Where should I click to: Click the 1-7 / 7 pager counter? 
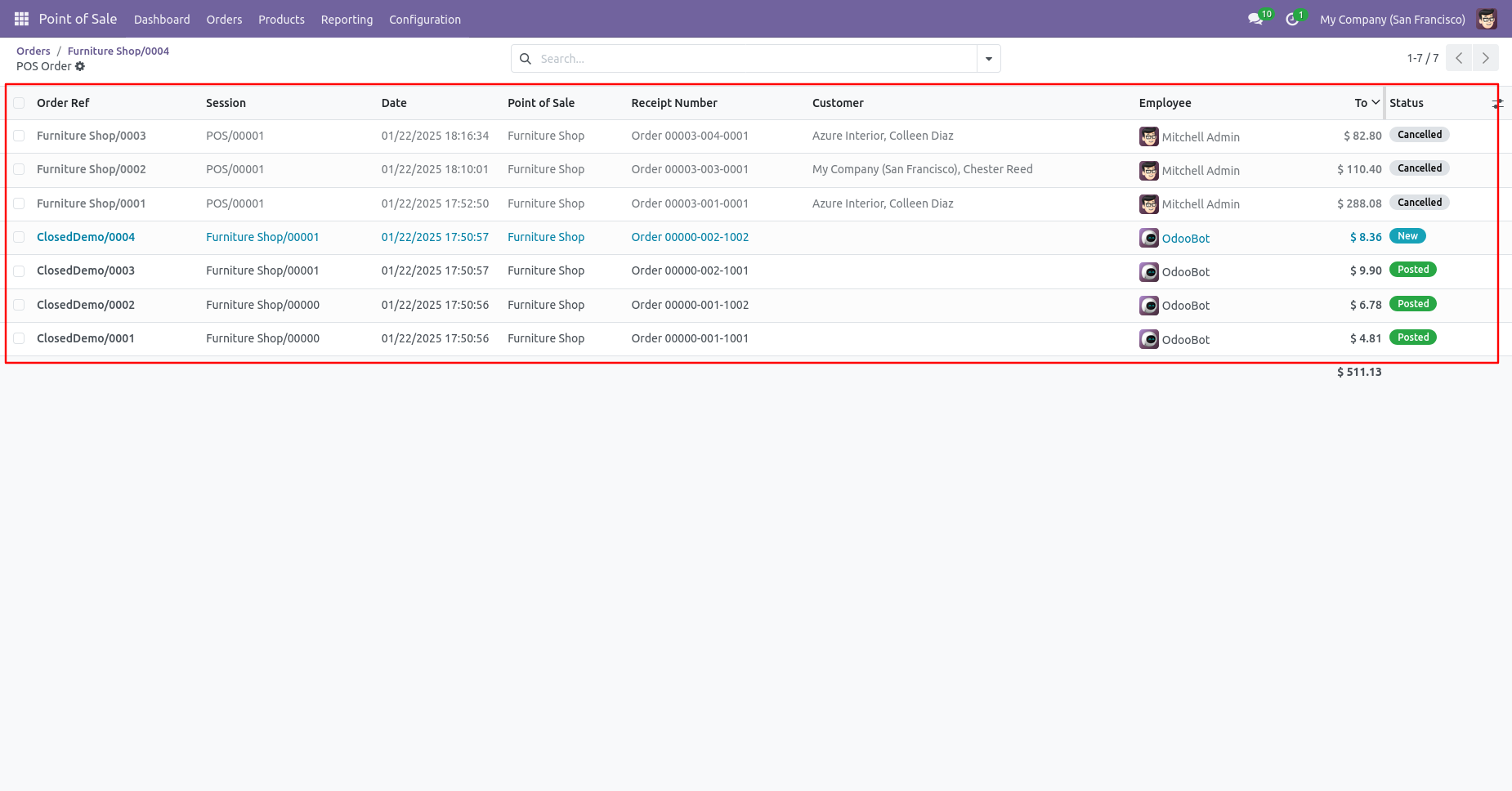click(x=1423, y=58)
